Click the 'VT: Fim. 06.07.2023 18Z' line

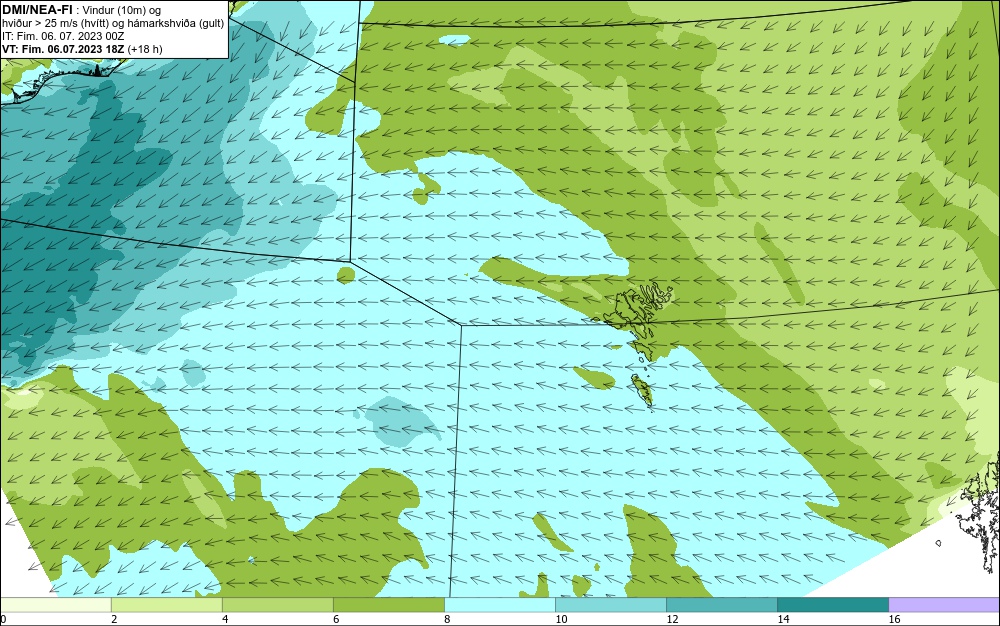click(64, 49)
